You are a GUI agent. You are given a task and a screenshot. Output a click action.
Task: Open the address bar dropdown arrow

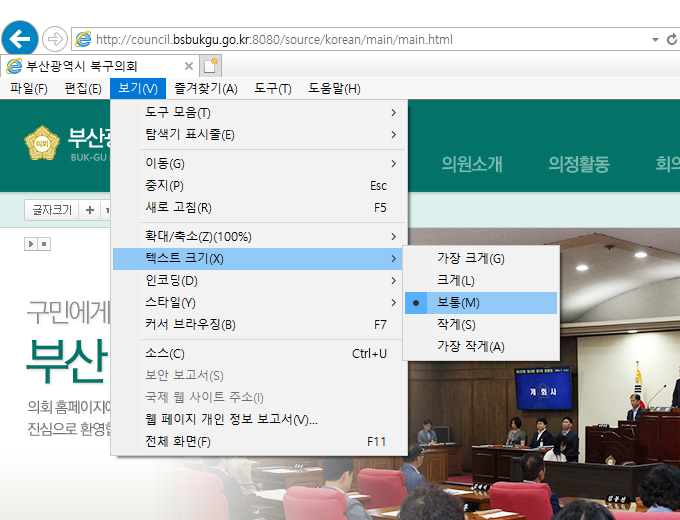(655, 39)
